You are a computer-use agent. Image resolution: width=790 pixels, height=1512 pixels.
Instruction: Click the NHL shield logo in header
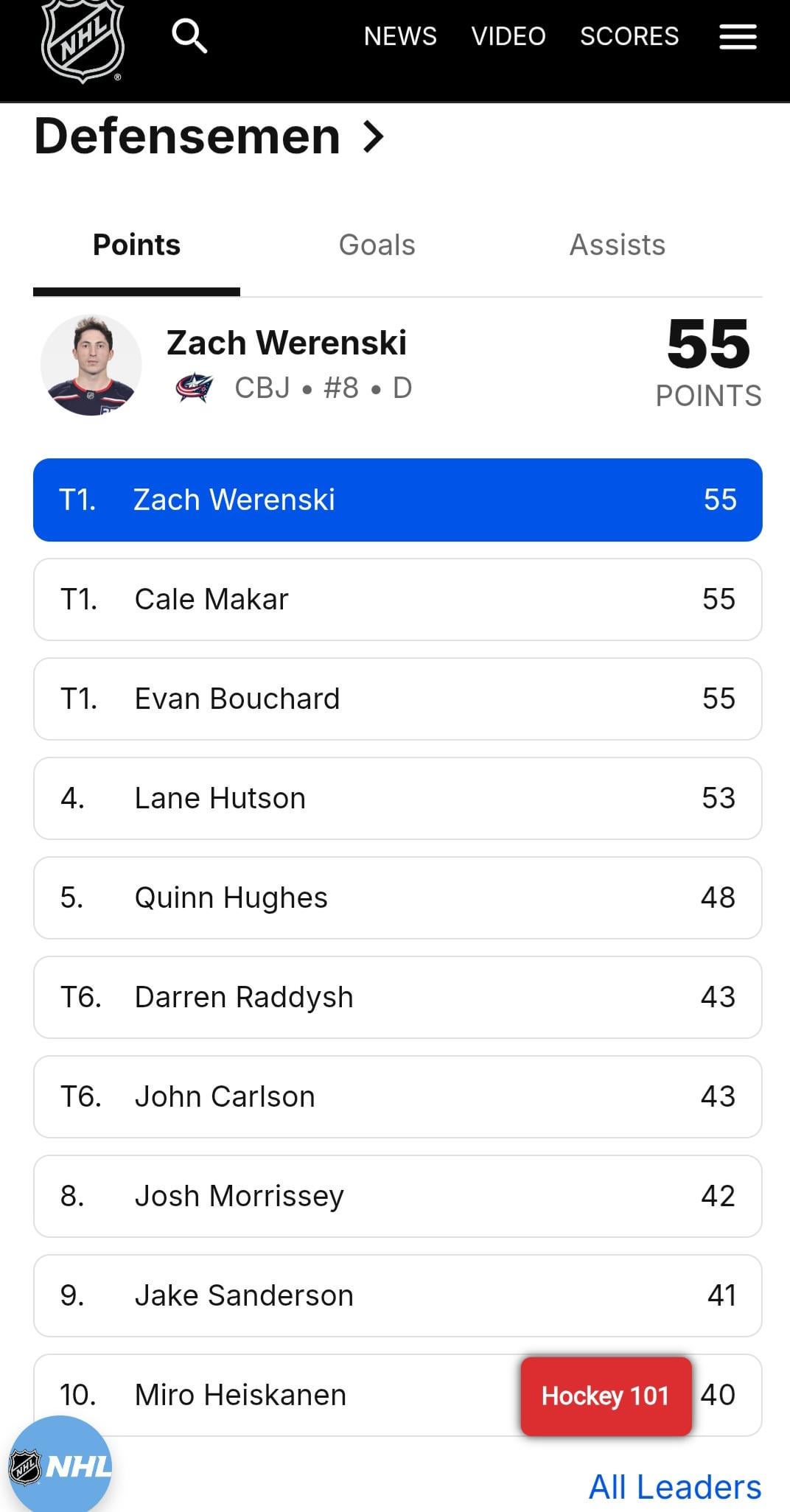[x=83, y=40]
